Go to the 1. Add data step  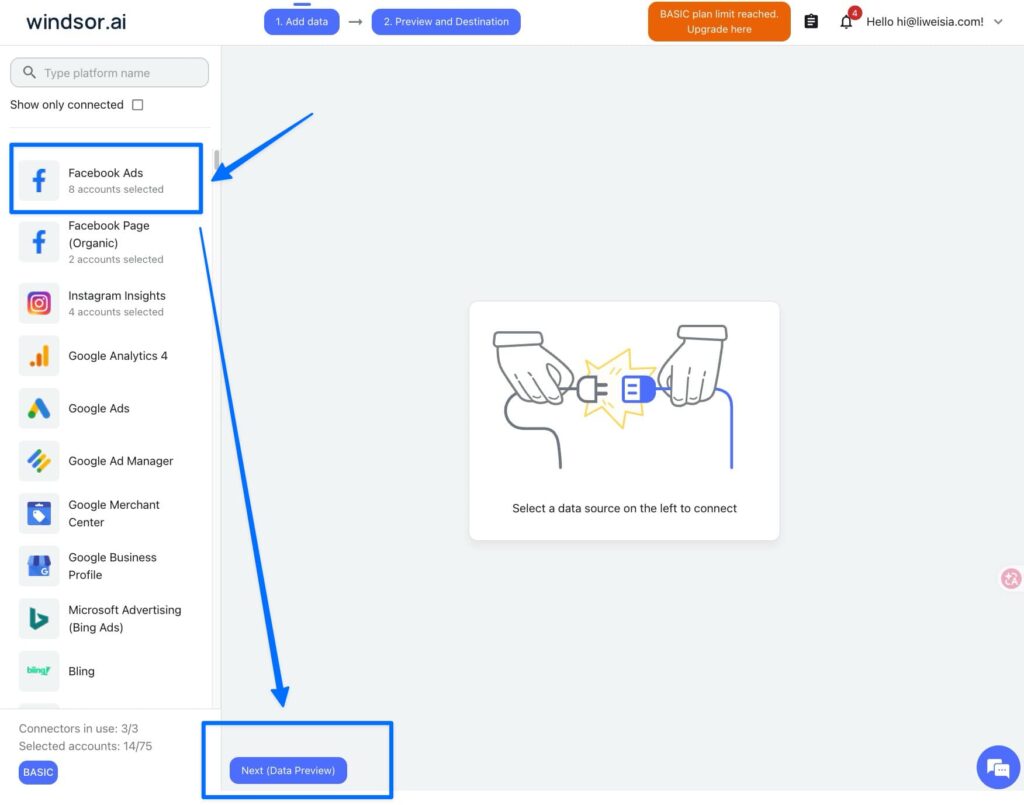(x=302, y=22)
